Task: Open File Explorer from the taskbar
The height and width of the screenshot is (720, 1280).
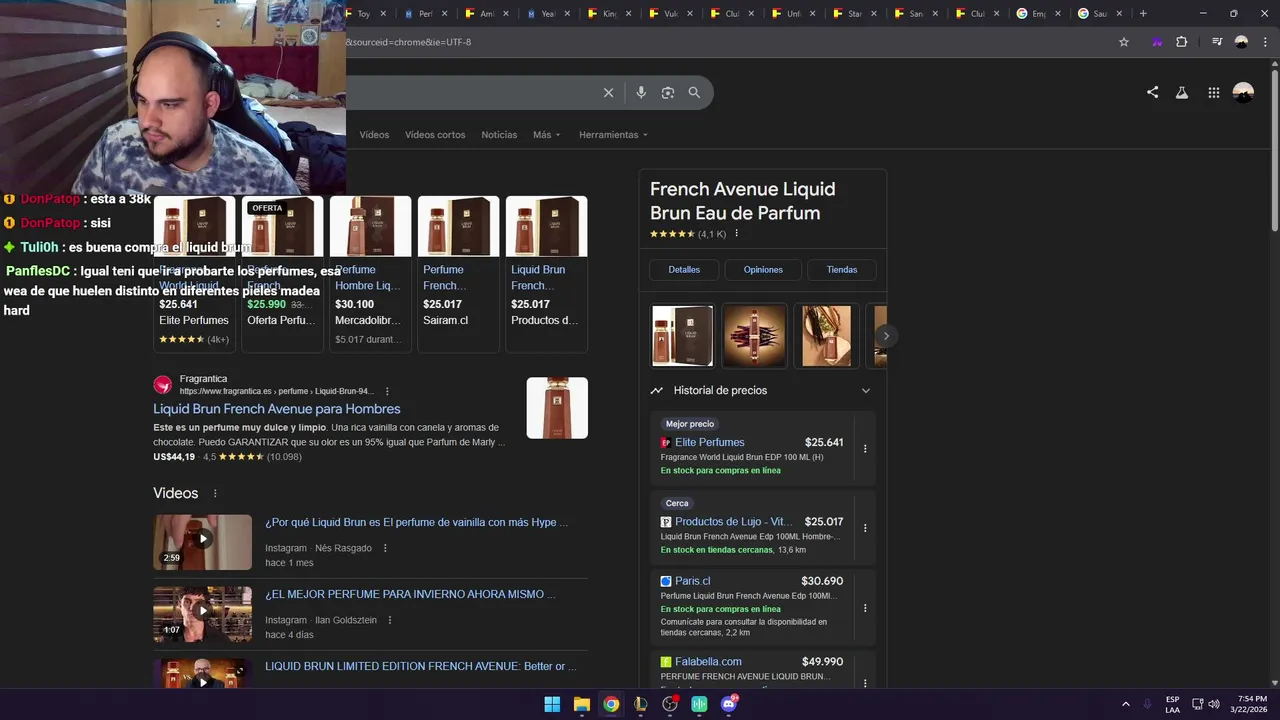Action: 581,704
